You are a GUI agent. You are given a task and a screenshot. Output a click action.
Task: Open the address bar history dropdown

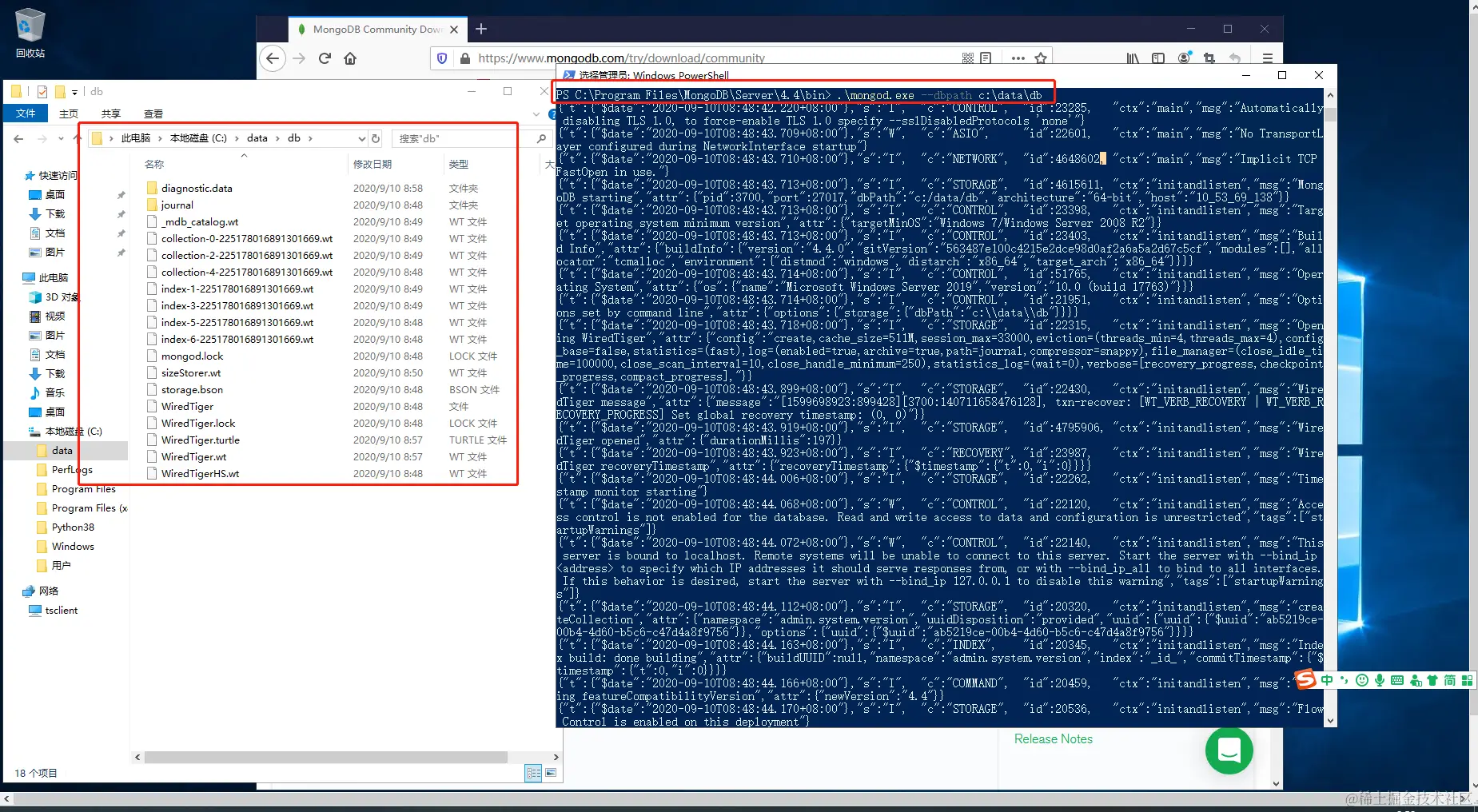[x=361, y=139]
